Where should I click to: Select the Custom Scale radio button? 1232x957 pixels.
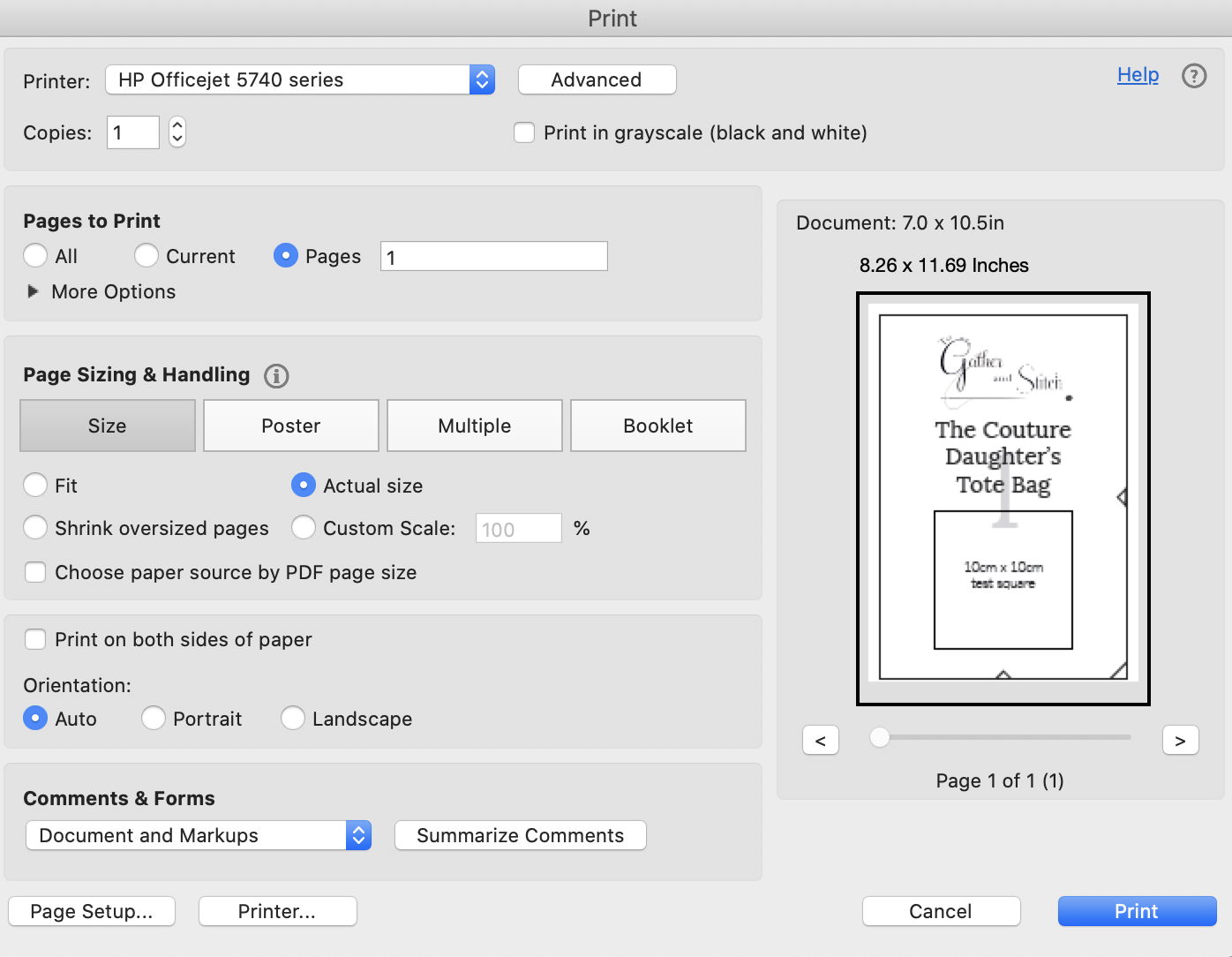[304, 527]
